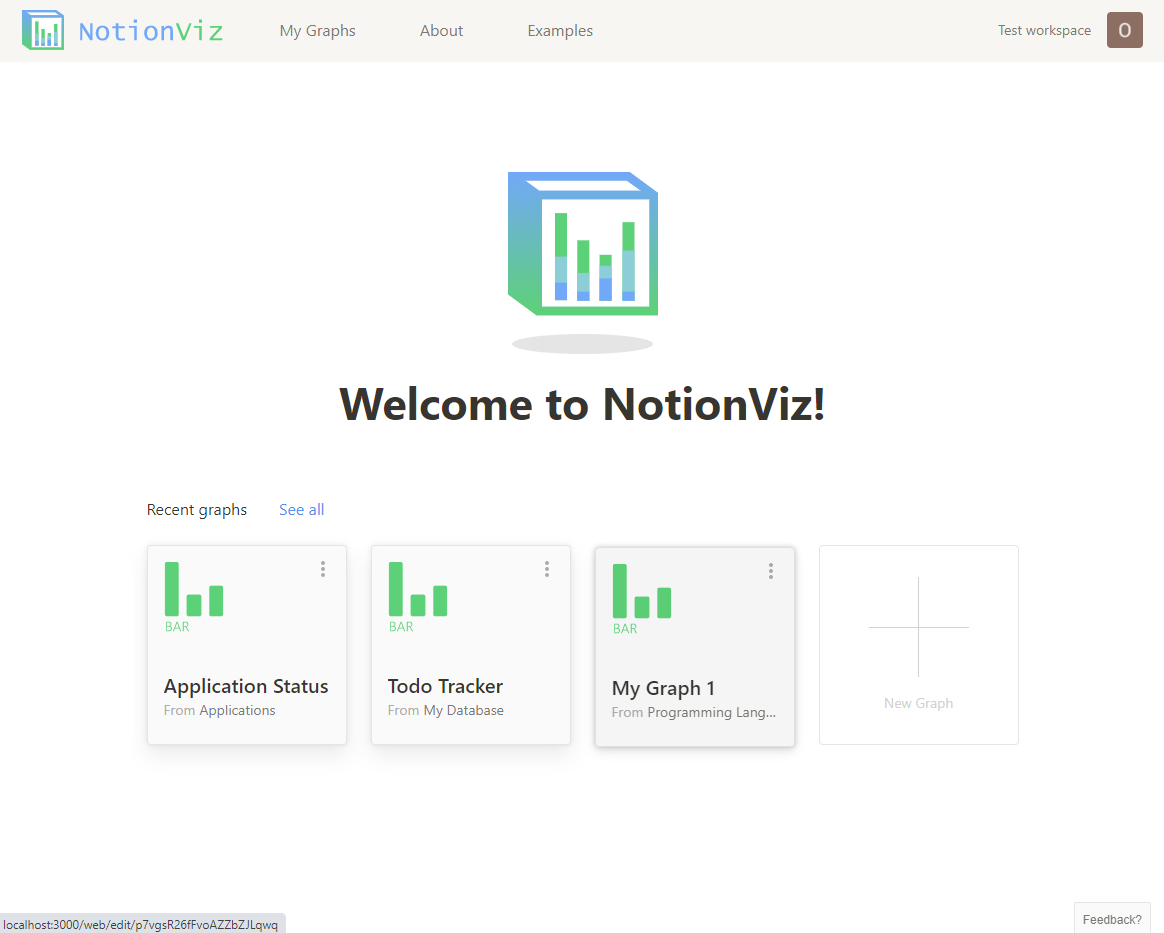The width and height of the screenshot is (1164, 933).
Task: Open the brown workspace avatar icon
Action: click(x=1124, y=30)
